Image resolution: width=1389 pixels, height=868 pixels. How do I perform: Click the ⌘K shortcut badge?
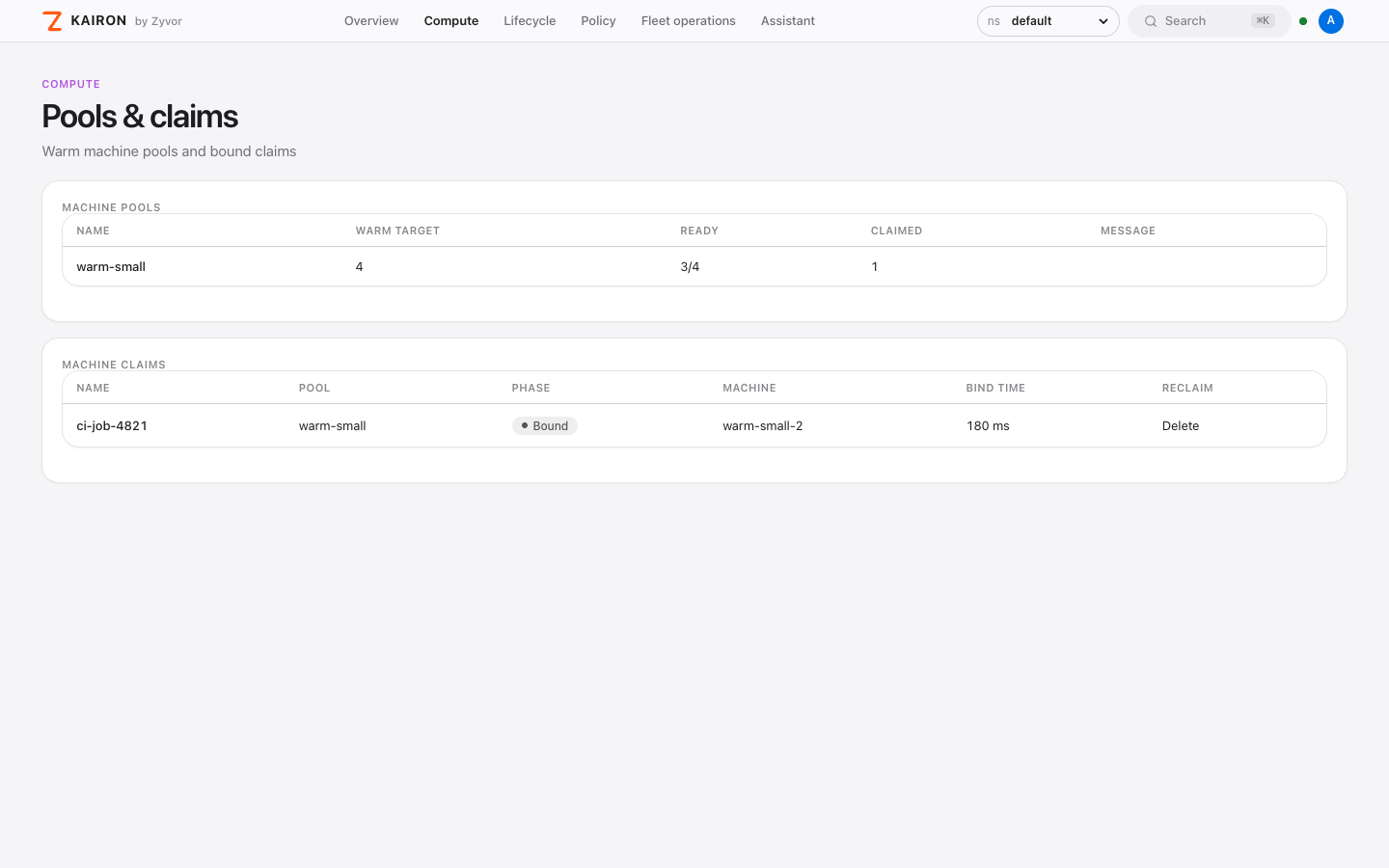[x=1263, y=21]
